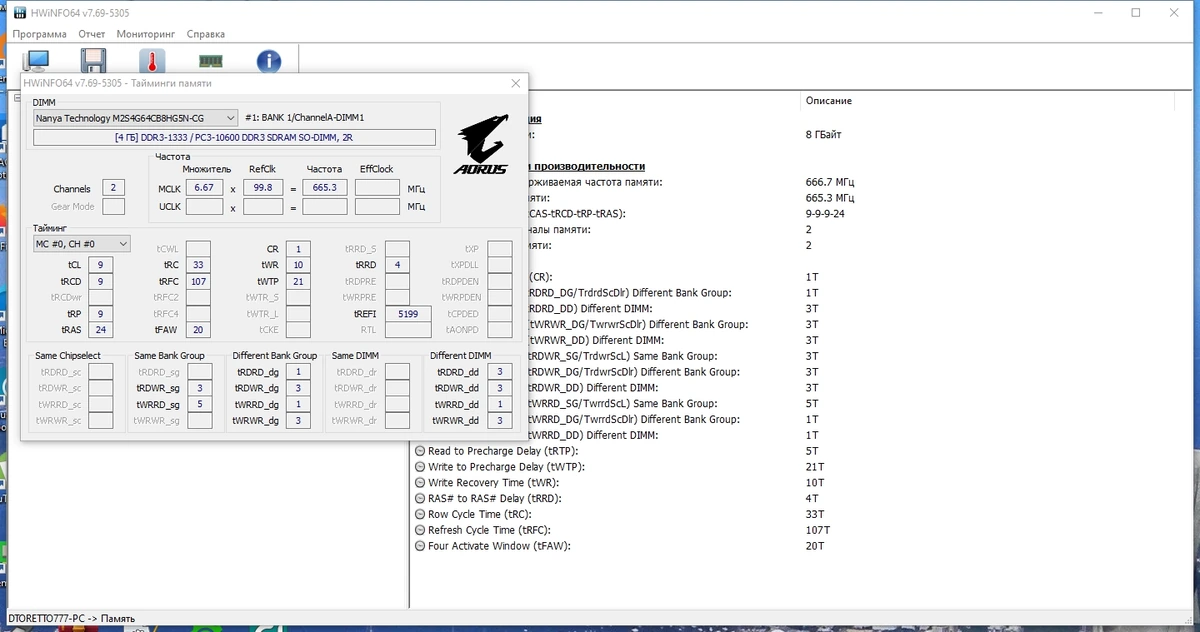This screenshot has height=632, width=1200.
Task: Click the memory module toolbar icon
Action: (x=210, y=62)
